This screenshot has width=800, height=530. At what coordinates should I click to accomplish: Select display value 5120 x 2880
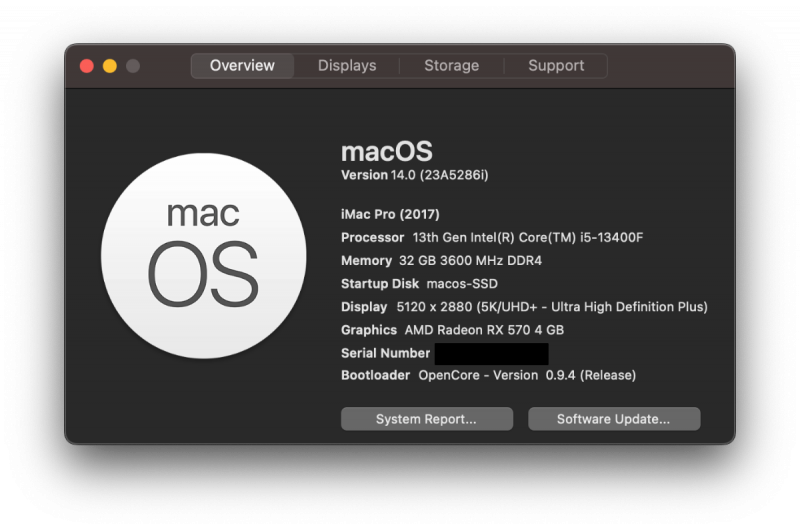tap(552, 307)
